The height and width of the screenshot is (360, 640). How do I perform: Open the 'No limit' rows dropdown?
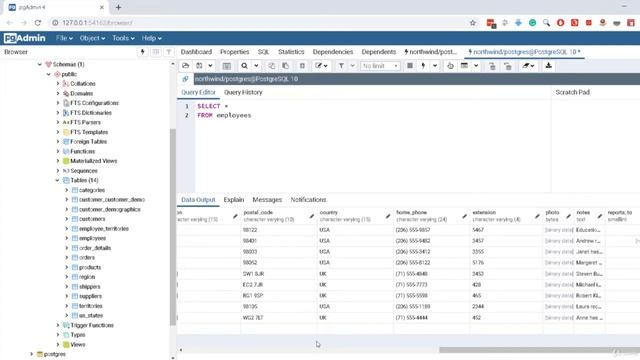pyautogui.click(x=380, y=66)
